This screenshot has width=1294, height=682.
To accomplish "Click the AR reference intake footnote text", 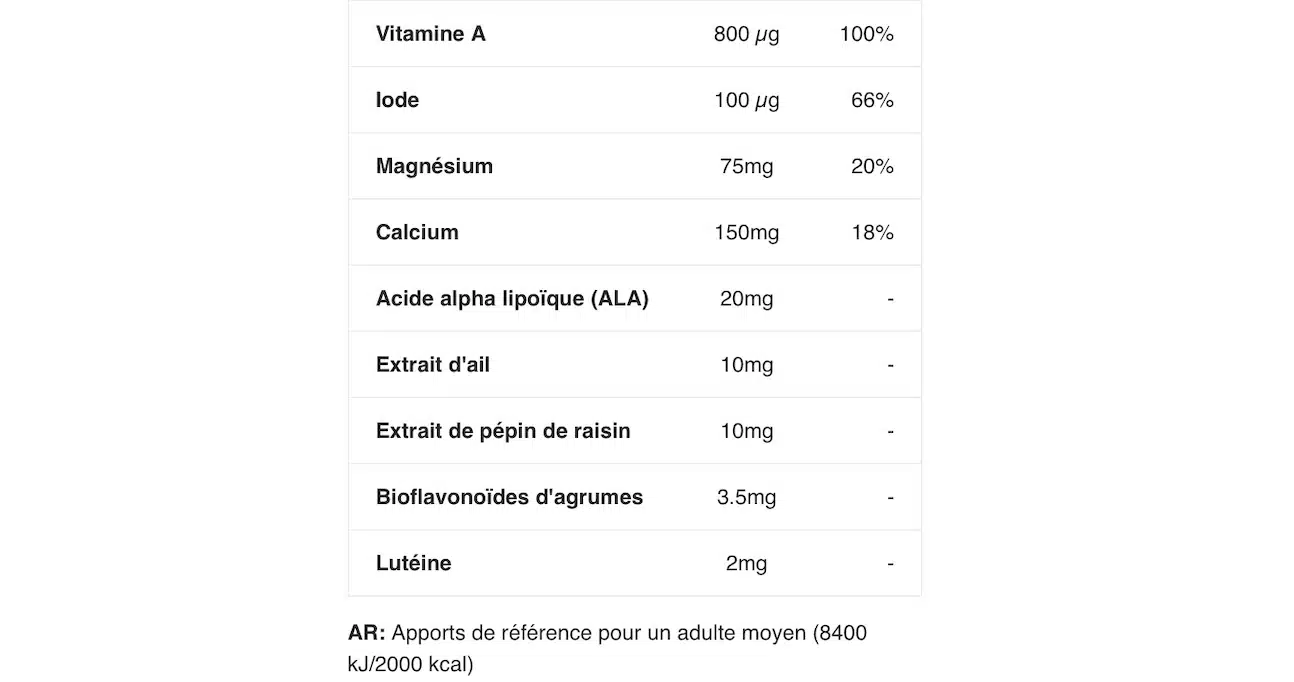I will pyautogui.click(x=607, y=648).
